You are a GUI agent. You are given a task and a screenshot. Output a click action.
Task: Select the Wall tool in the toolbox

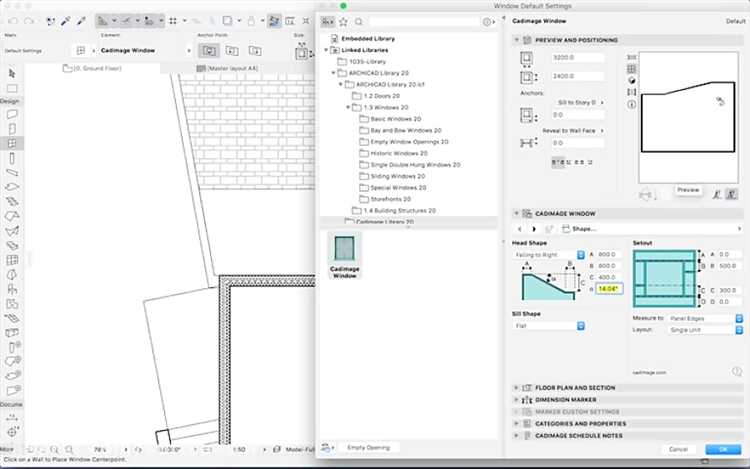(x=12, y=114)
